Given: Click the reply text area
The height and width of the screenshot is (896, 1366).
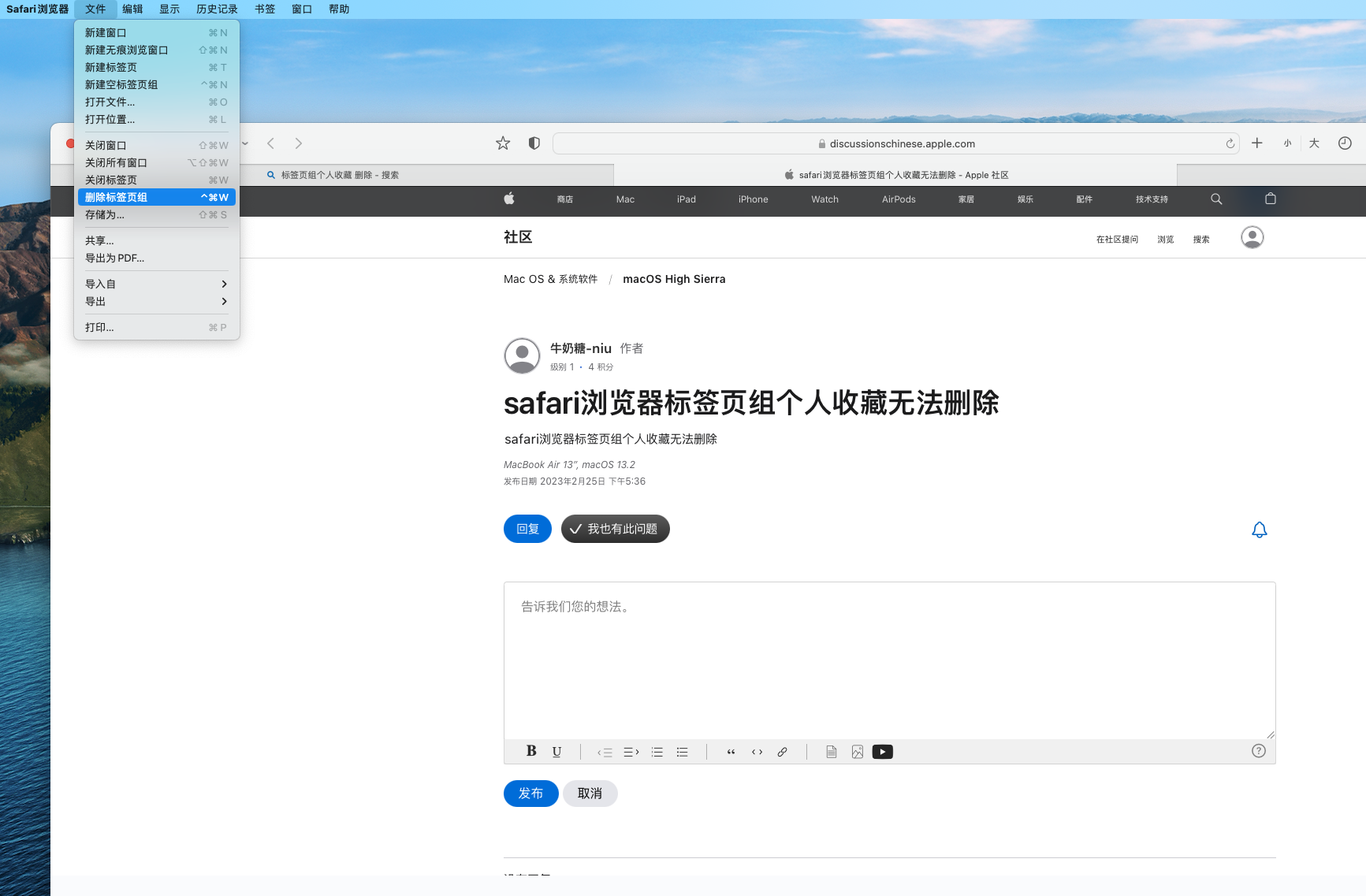Looking at the screenshot, I should click(x=889, y=660).
